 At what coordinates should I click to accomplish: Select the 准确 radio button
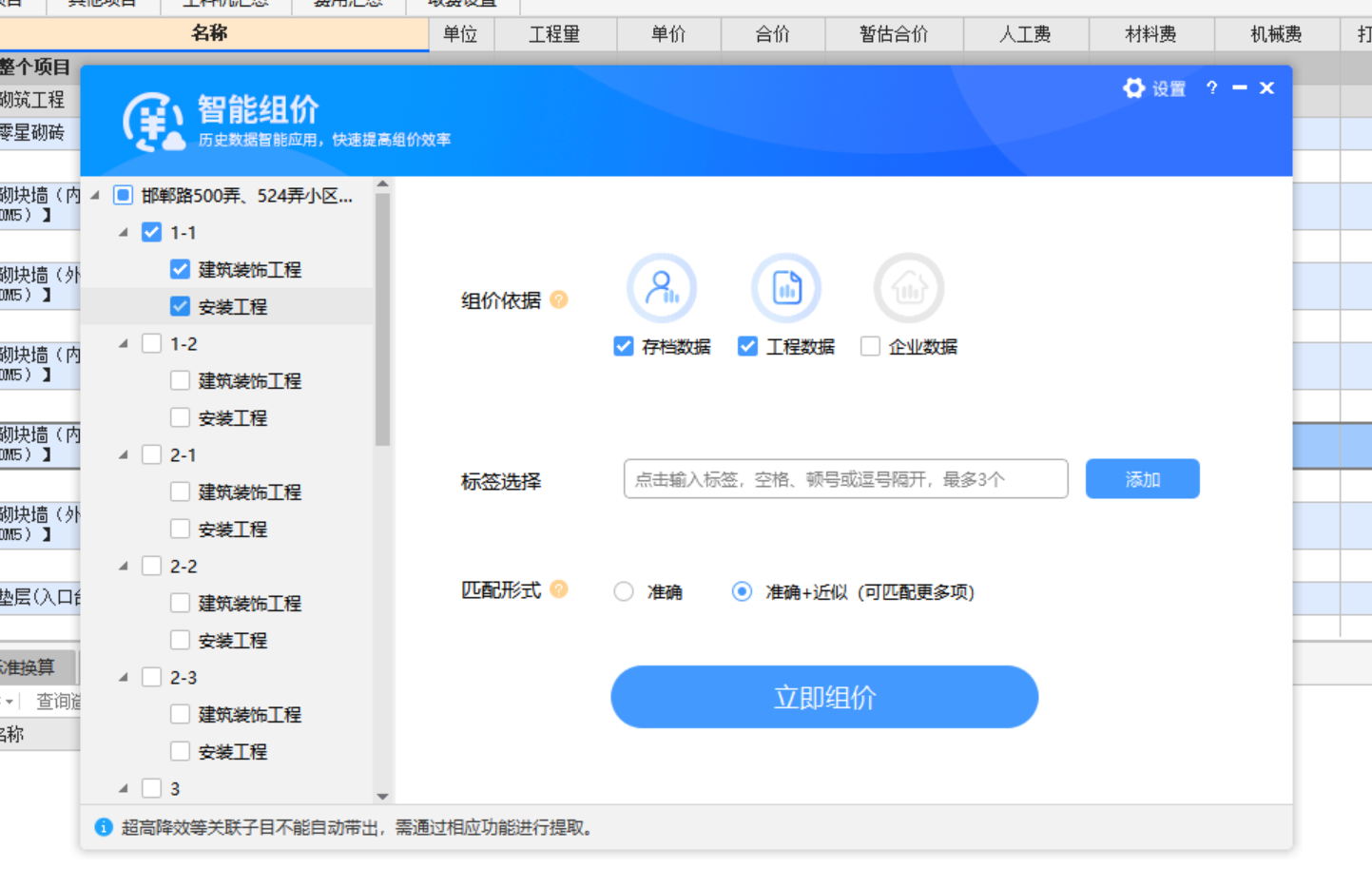pyautogui.click(x=624, y=591)
